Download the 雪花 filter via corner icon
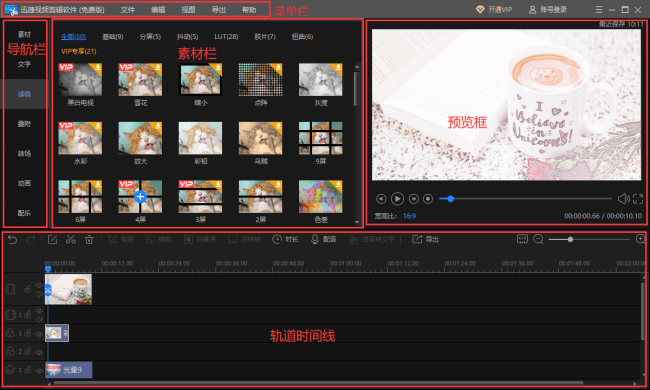 158,67
